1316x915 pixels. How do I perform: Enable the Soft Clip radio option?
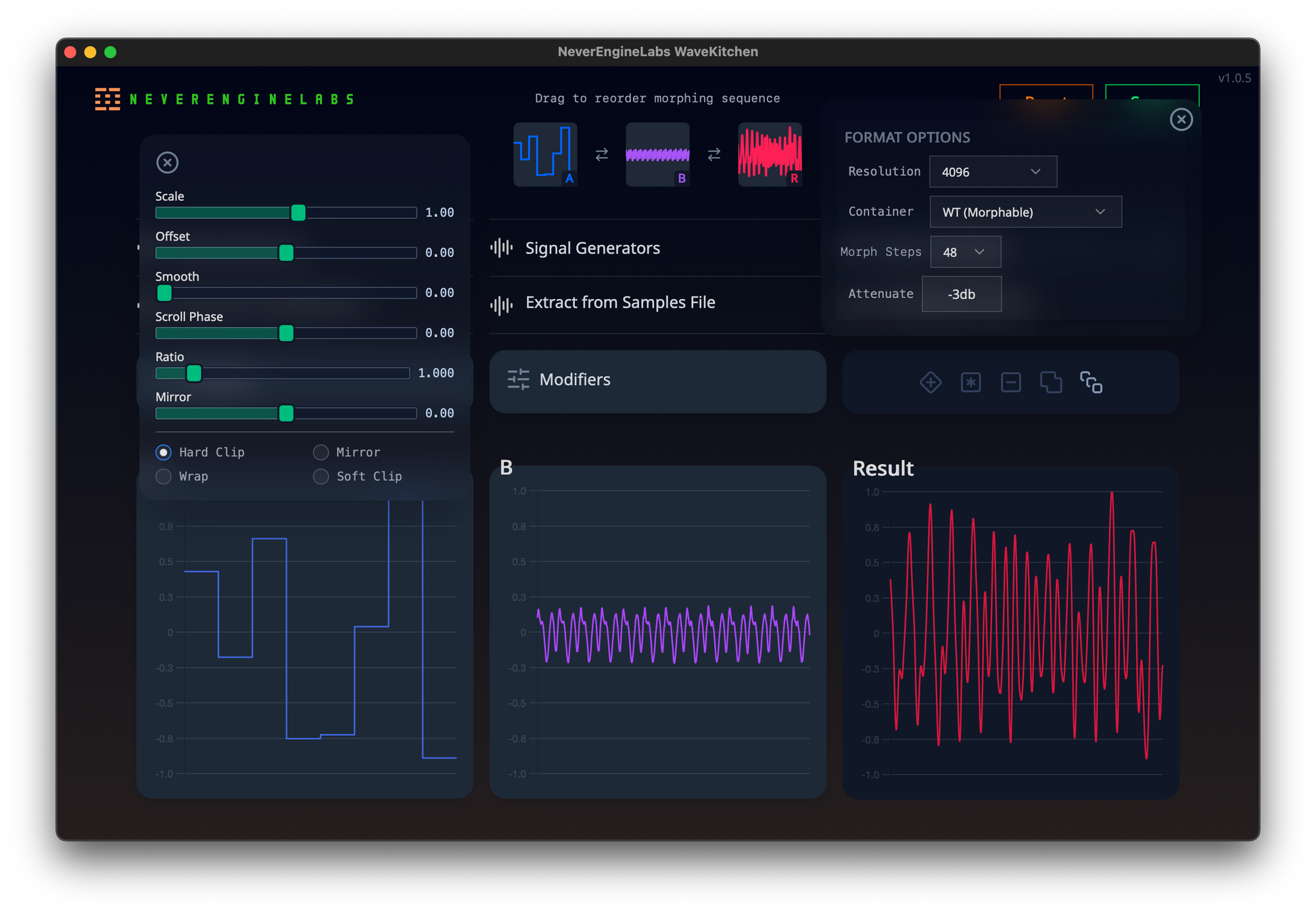(321, 477)
